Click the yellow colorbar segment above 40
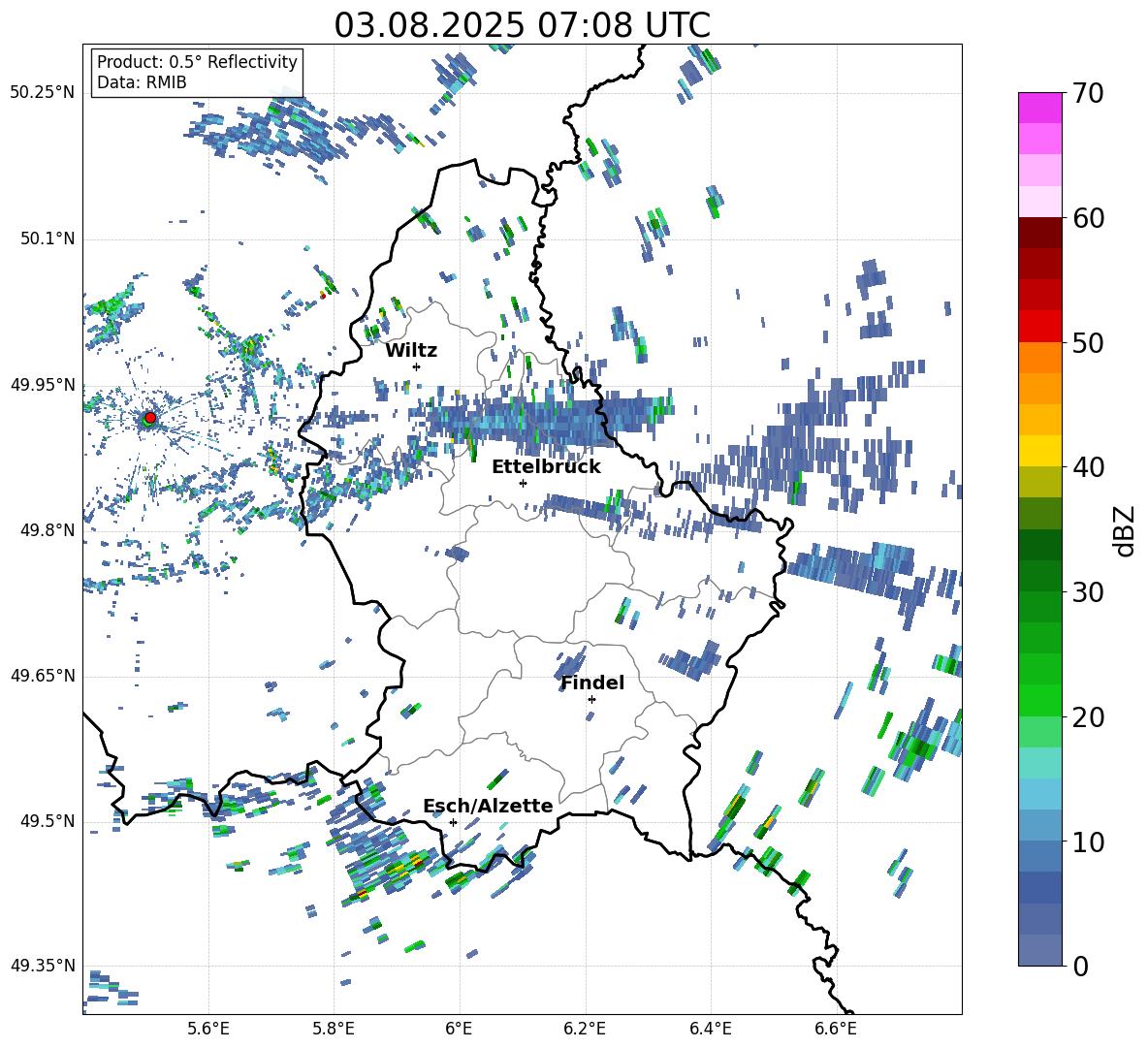 point(1039,451)
